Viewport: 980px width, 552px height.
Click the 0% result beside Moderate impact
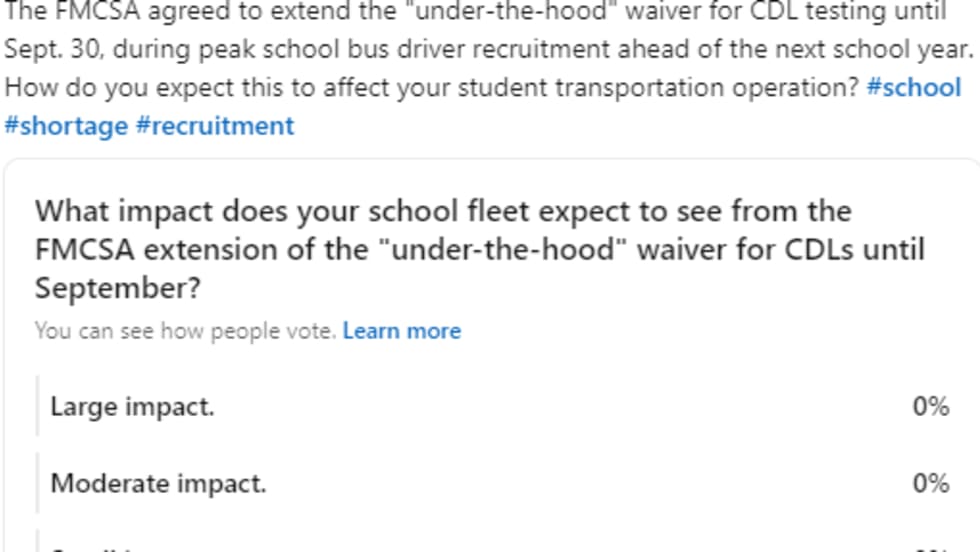click(930, 484)
